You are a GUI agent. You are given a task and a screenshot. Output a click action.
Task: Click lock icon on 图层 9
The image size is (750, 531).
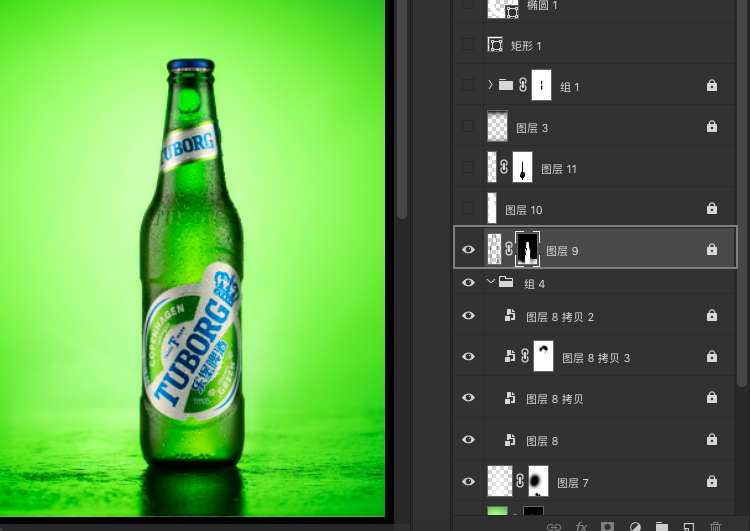712,249
